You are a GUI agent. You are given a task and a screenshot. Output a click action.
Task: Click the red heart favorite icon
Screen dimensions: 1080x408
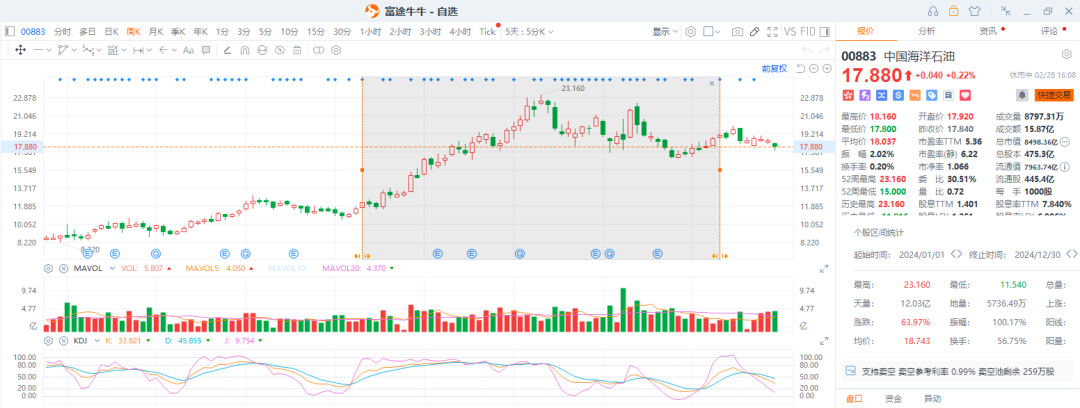(965, 94)
